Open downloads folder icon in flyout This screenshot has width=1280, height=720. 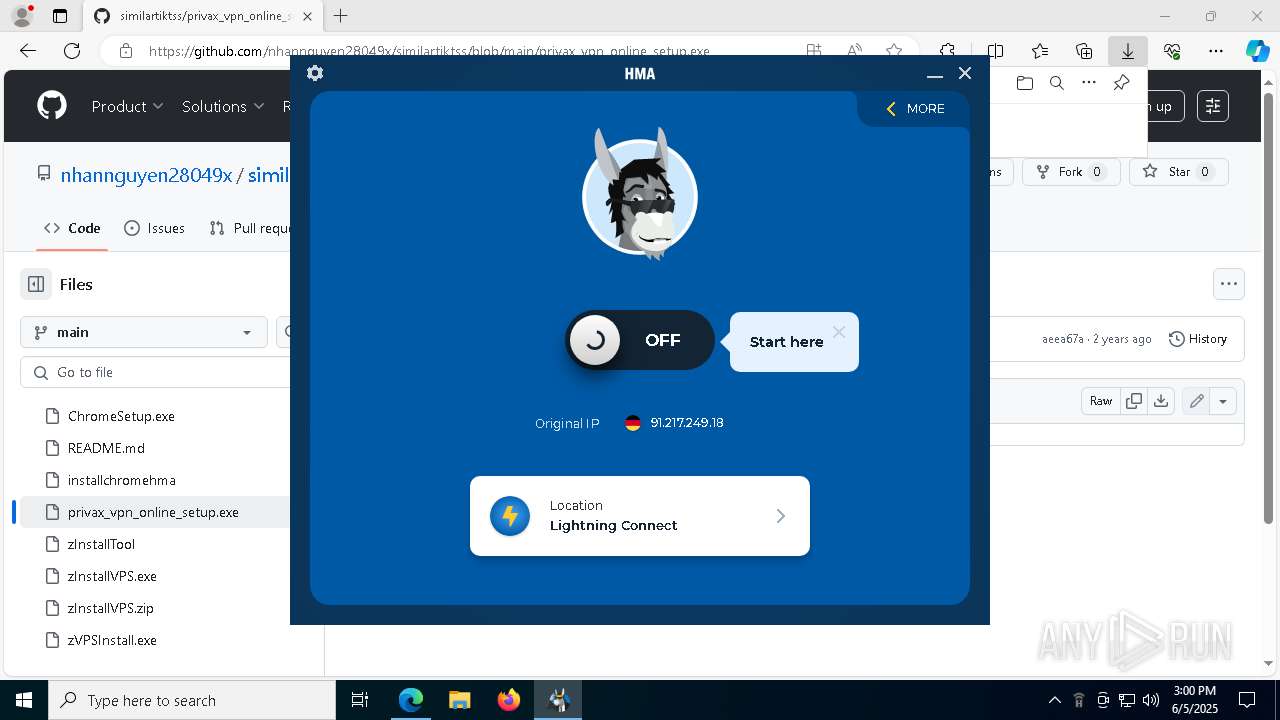(1024, 83)
